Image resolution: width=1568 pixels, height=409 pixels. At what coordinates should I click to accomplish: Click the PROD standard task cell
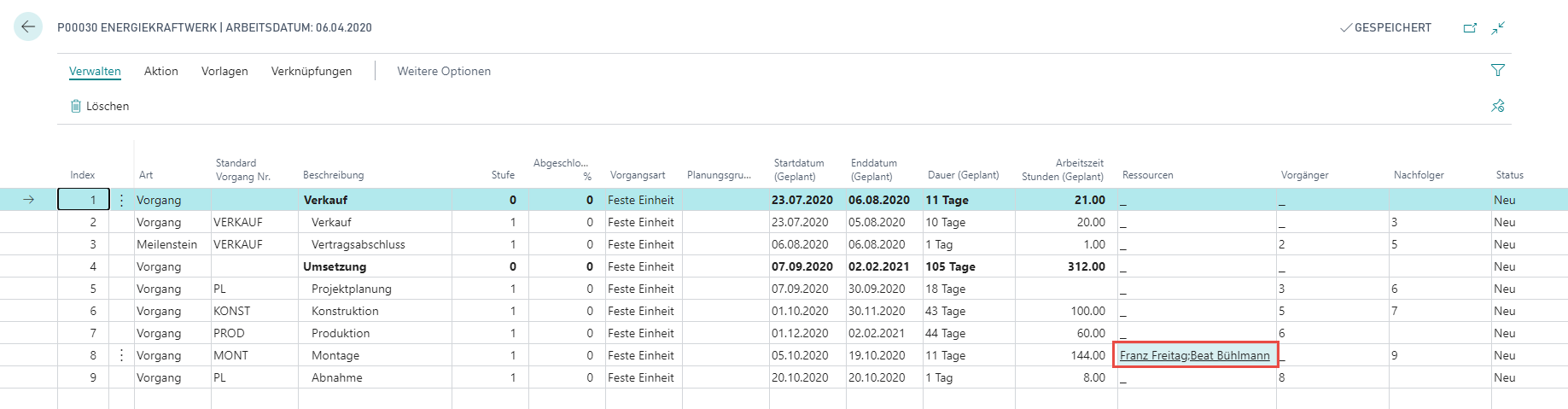click(x=254, y=333)
